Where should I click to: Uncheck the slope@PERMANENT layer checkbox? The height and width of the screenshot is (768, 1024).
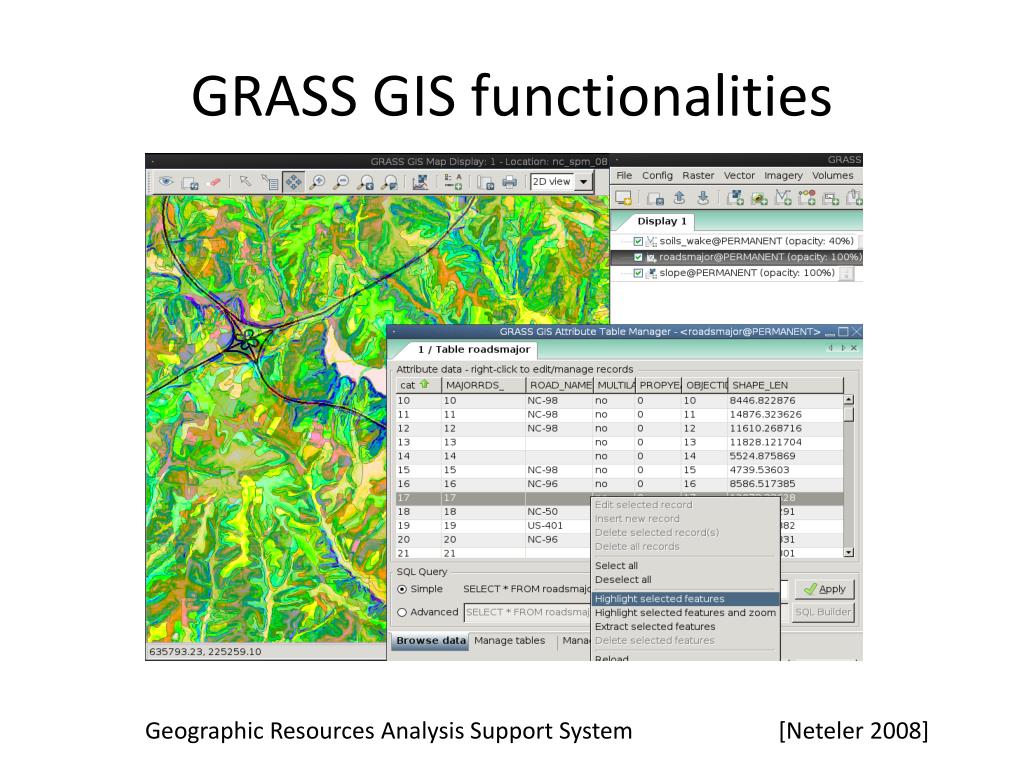pos(638,274)
